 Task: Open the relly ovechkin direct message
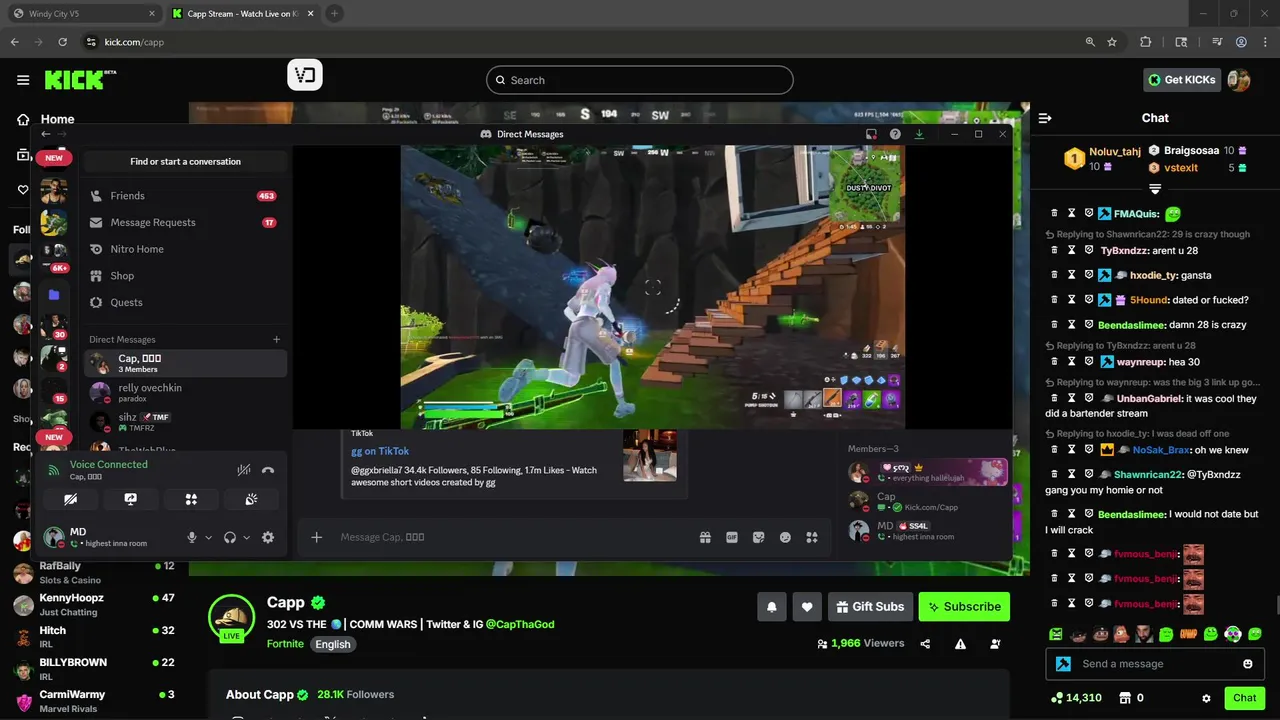click(185, 392)
